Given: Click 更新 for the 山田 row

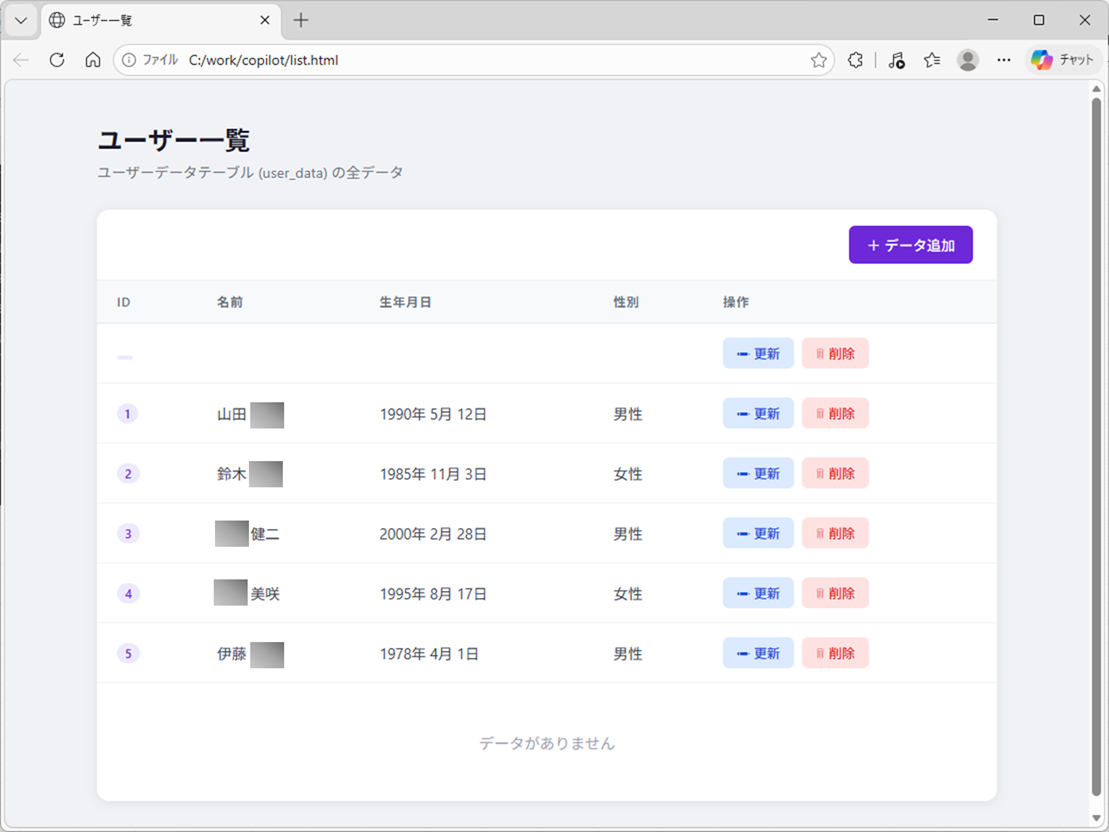Looking at the screenshot, I should 758,413.
